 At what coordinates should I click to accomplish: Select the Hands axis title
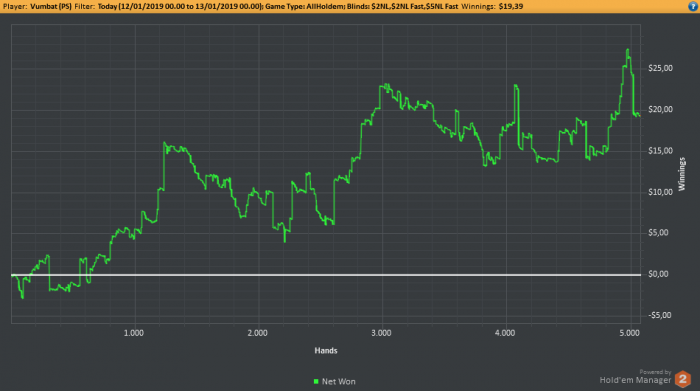(326, 351)
